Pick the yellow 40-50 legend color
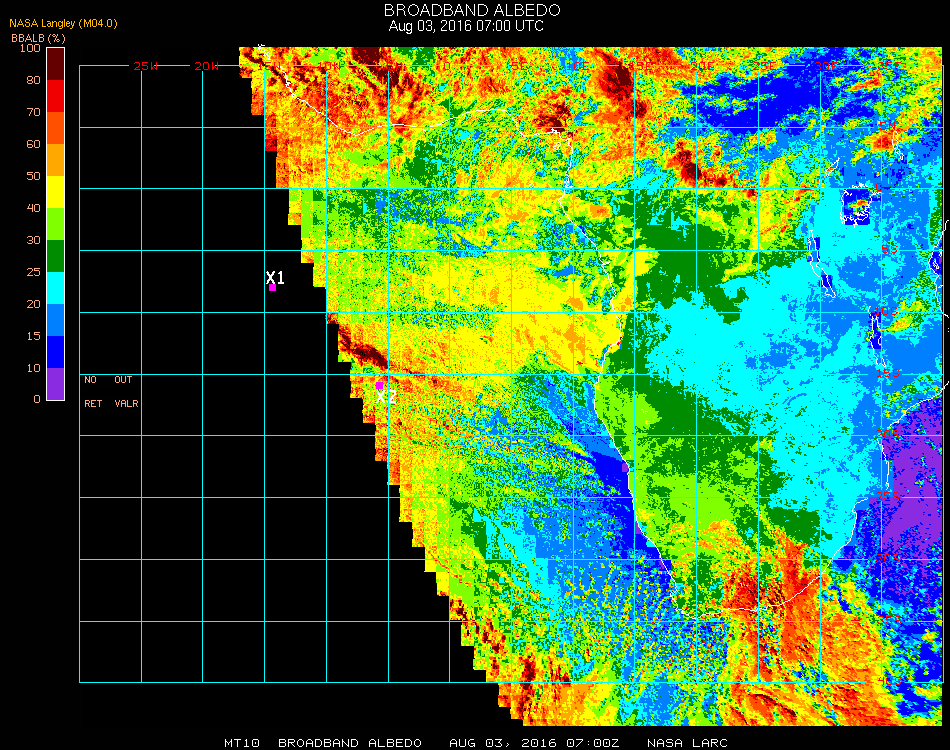The width and height of the screenshot is (950, 750). pos(56,192)
